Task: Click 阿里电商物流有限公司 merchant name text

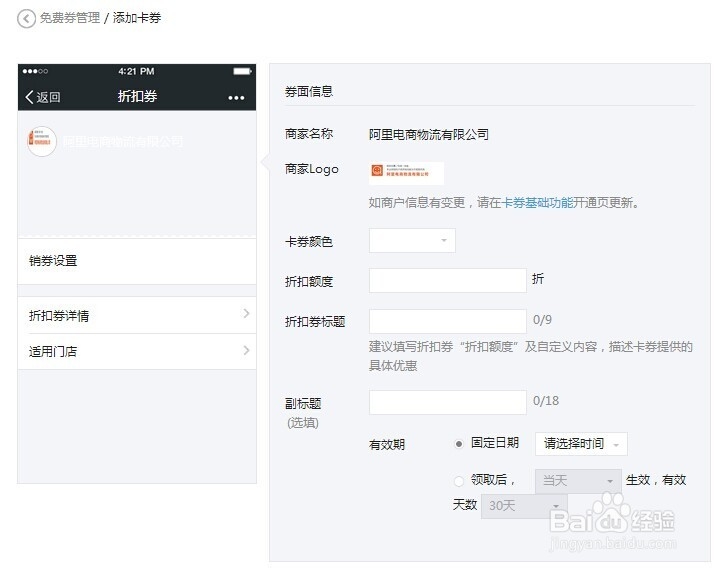Action: [429, 135]
